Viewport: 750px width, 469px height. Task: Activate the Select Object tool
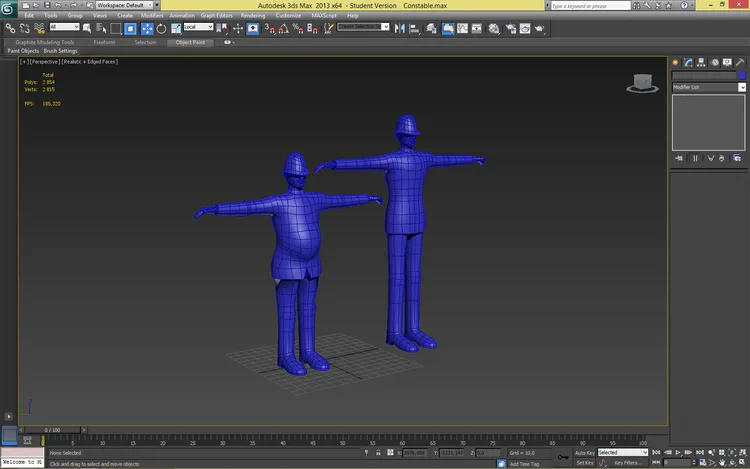click(x=87, y=29)
